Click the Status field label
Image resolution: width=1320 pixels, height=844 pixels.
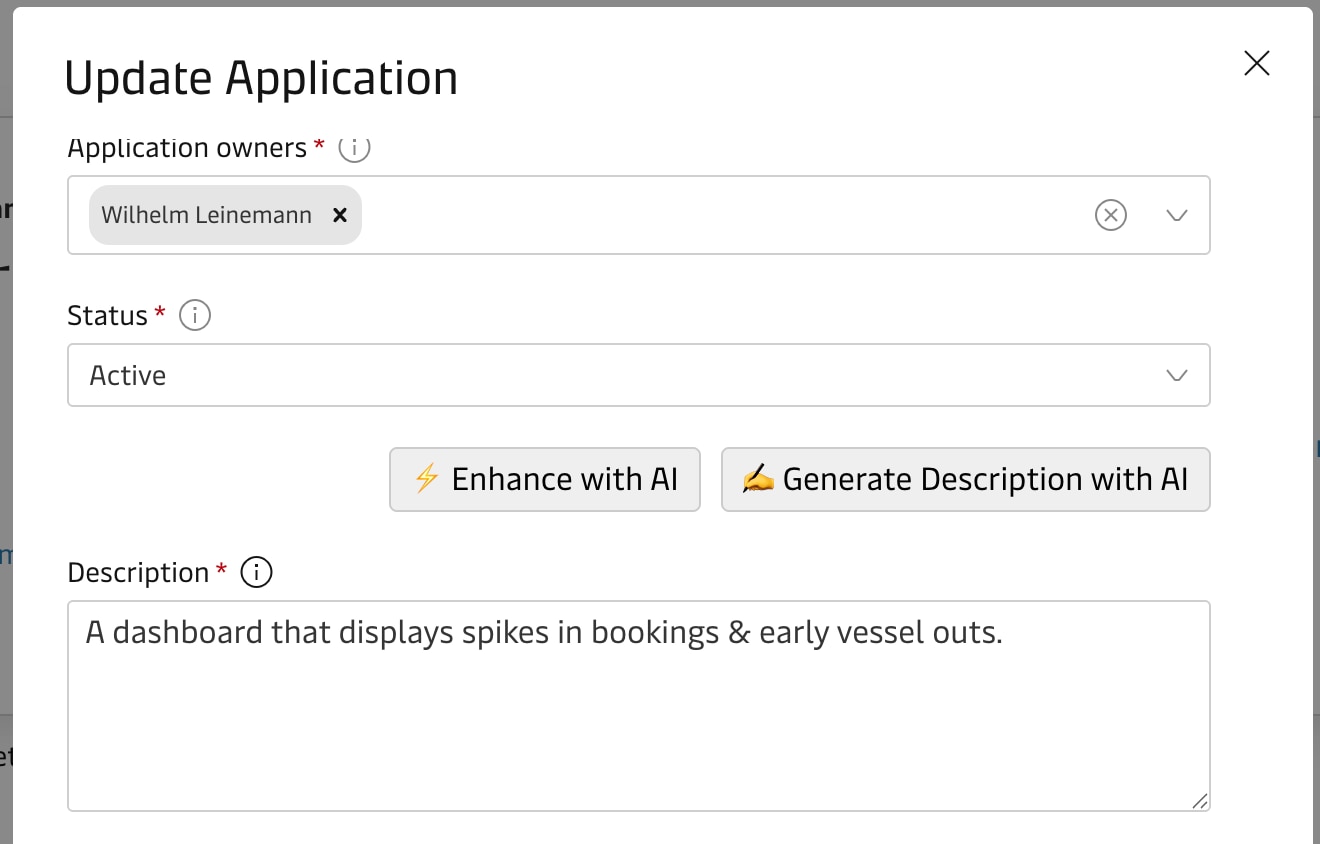107,316
